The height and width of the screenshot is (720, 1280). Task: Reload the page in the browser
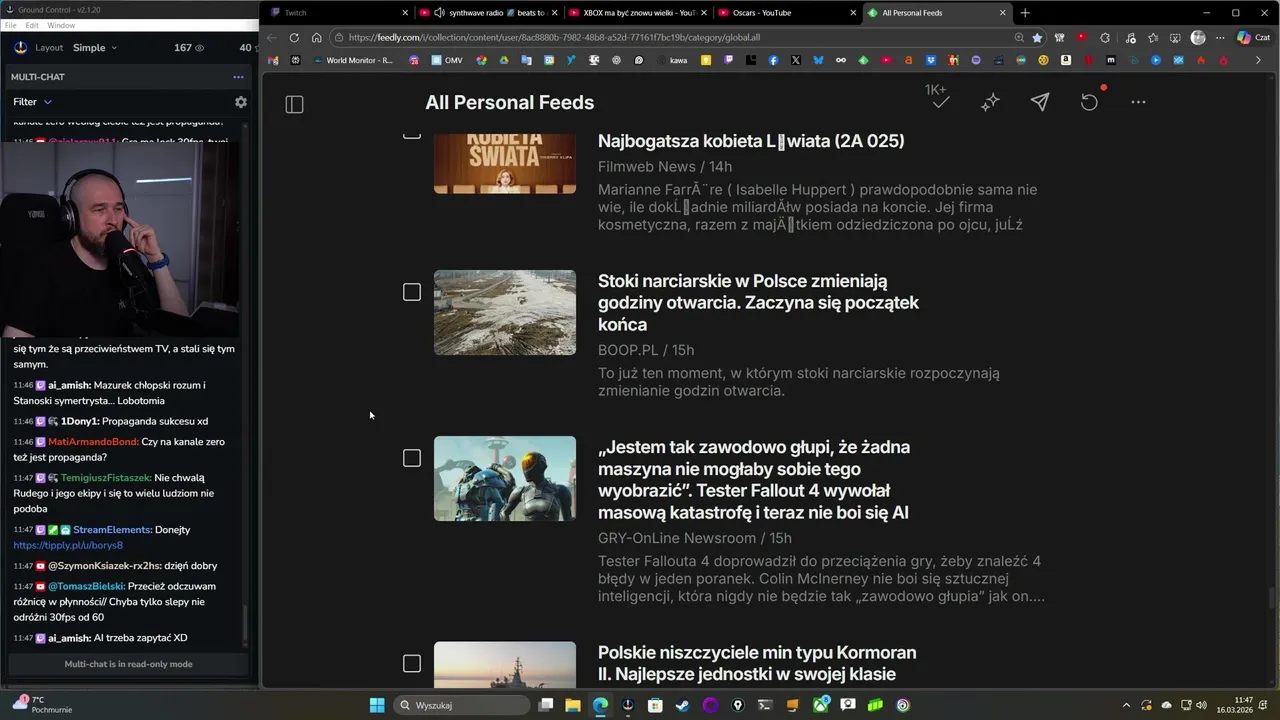coord(294,38)
